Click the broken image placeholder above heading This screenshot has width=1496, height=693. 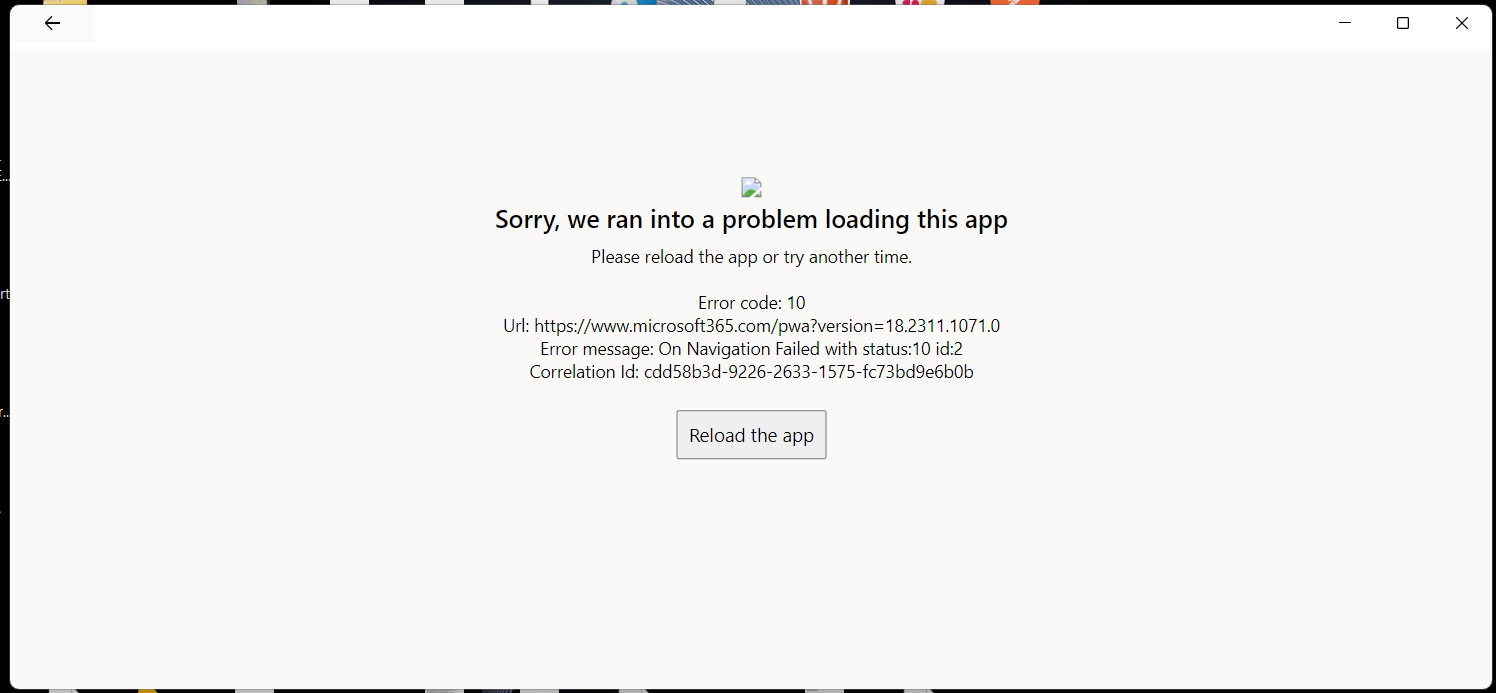(x=751, y=187)
